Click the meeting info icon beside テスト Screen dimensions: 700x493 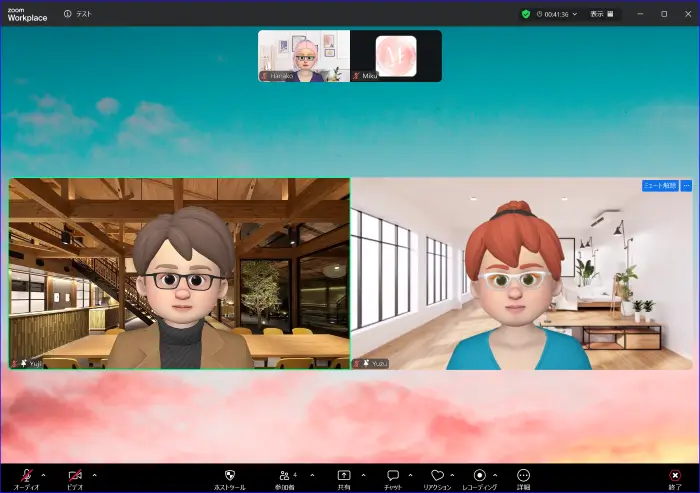click(67, 14)
